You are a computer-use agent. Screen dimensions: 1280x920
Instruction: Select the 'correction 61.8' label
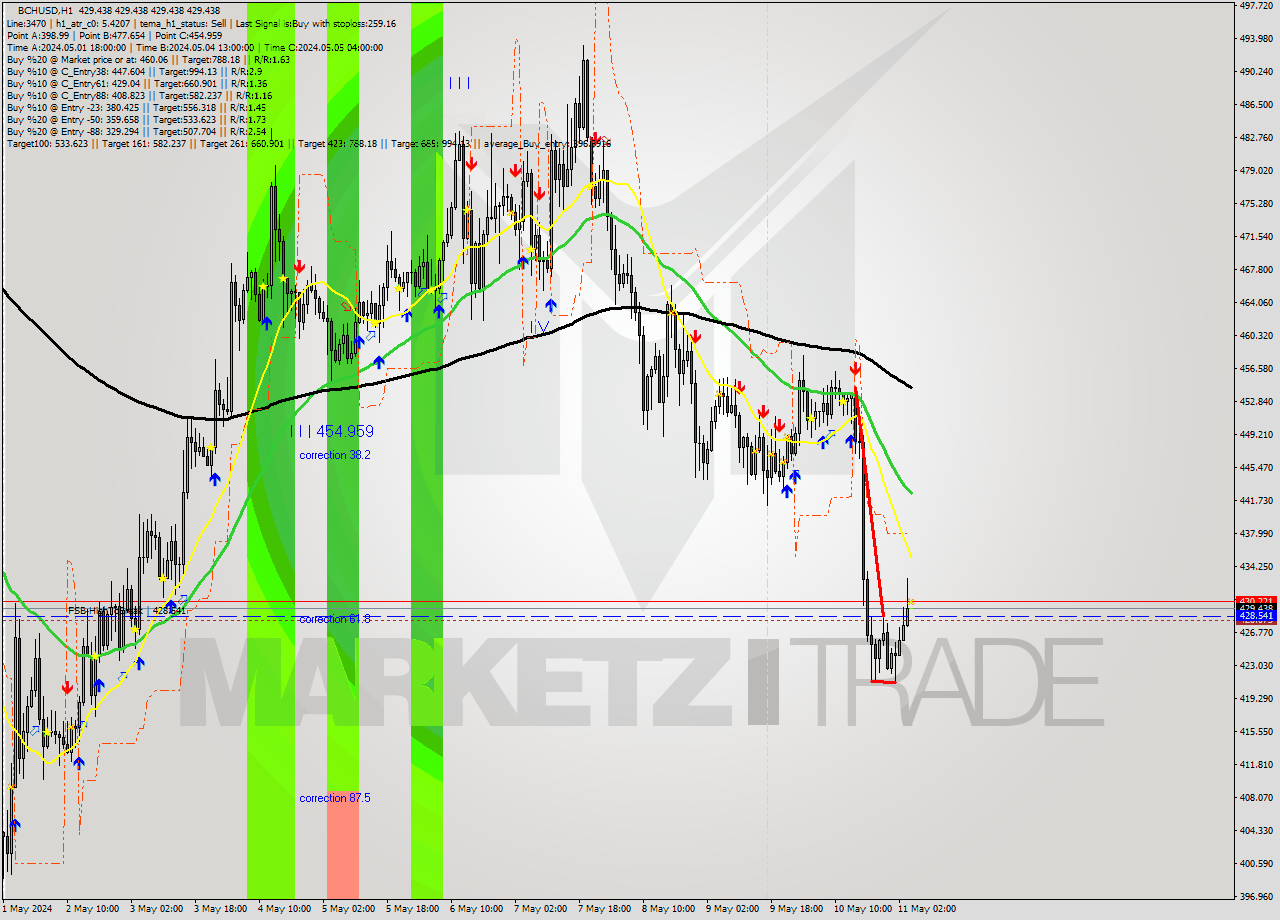pyautogui.click(x=335, y=619)
